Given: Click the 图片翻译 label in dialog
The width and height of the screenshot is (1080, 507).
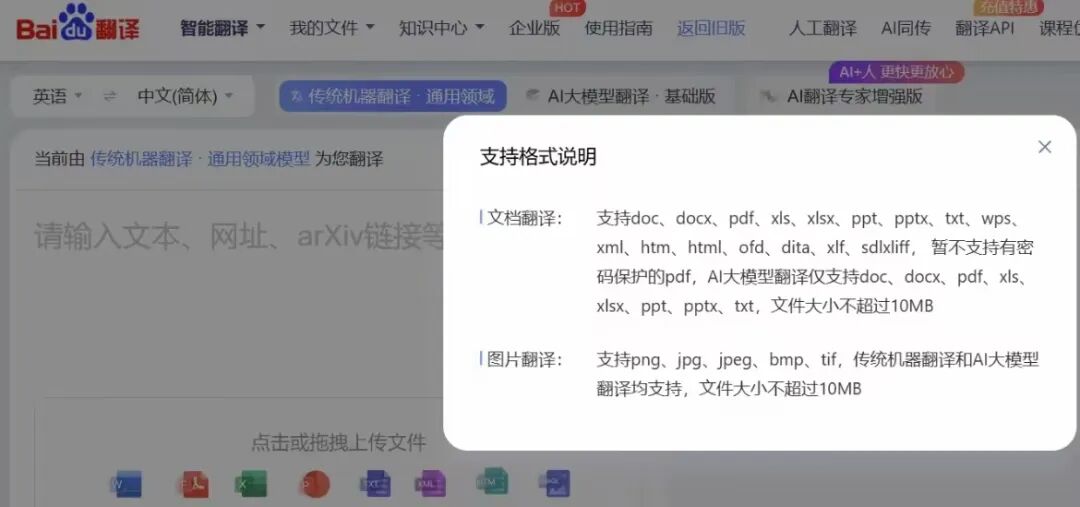Looking at the screenshot, I should click(x=524, y=360).
